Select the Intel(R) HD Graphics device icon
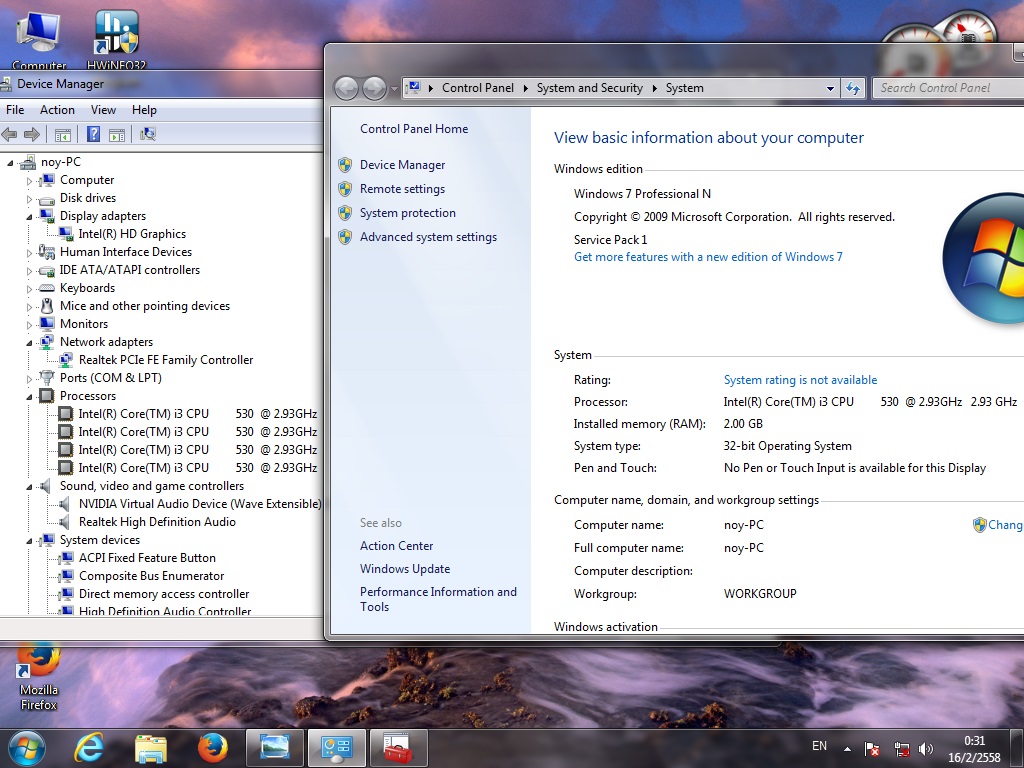 point(66,234)
